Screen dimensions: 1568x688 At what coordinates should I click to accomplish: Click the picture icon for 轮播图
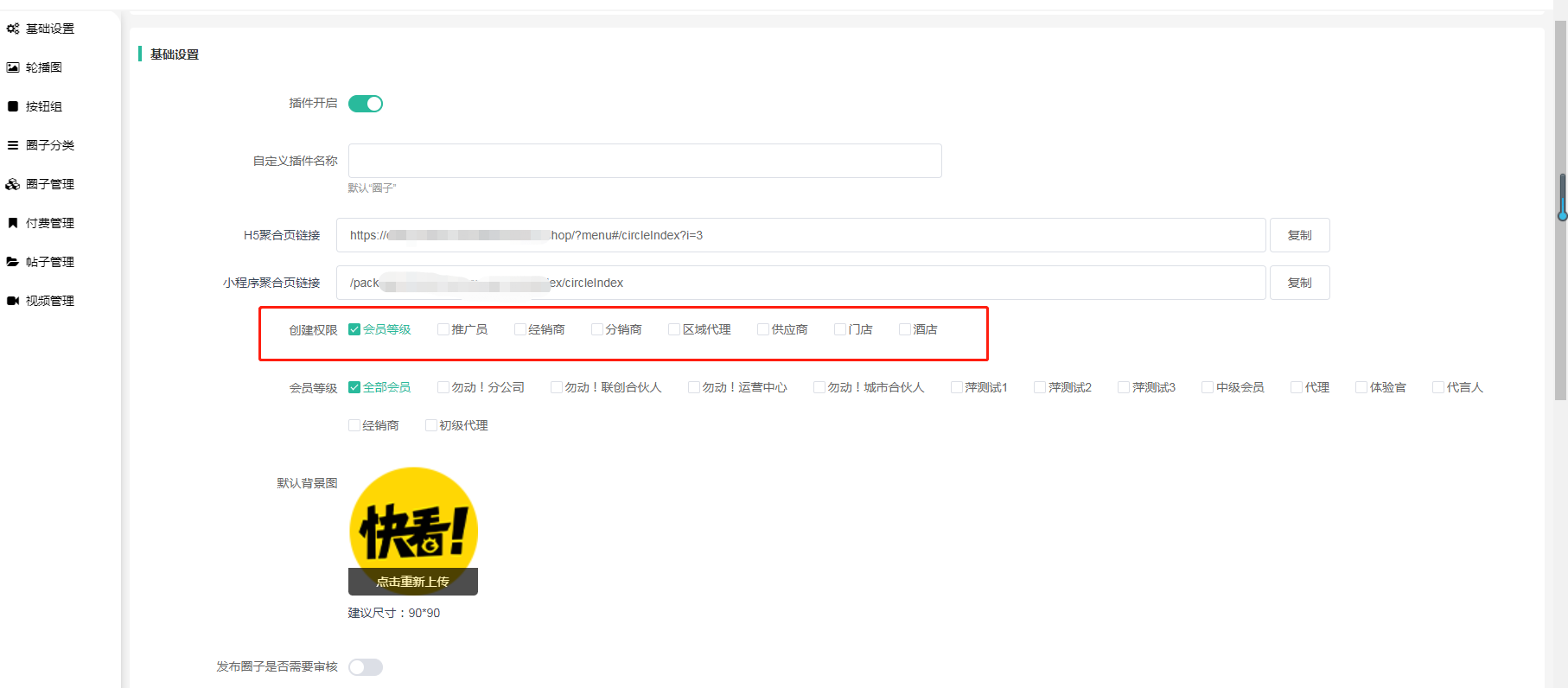click(13, 67)
